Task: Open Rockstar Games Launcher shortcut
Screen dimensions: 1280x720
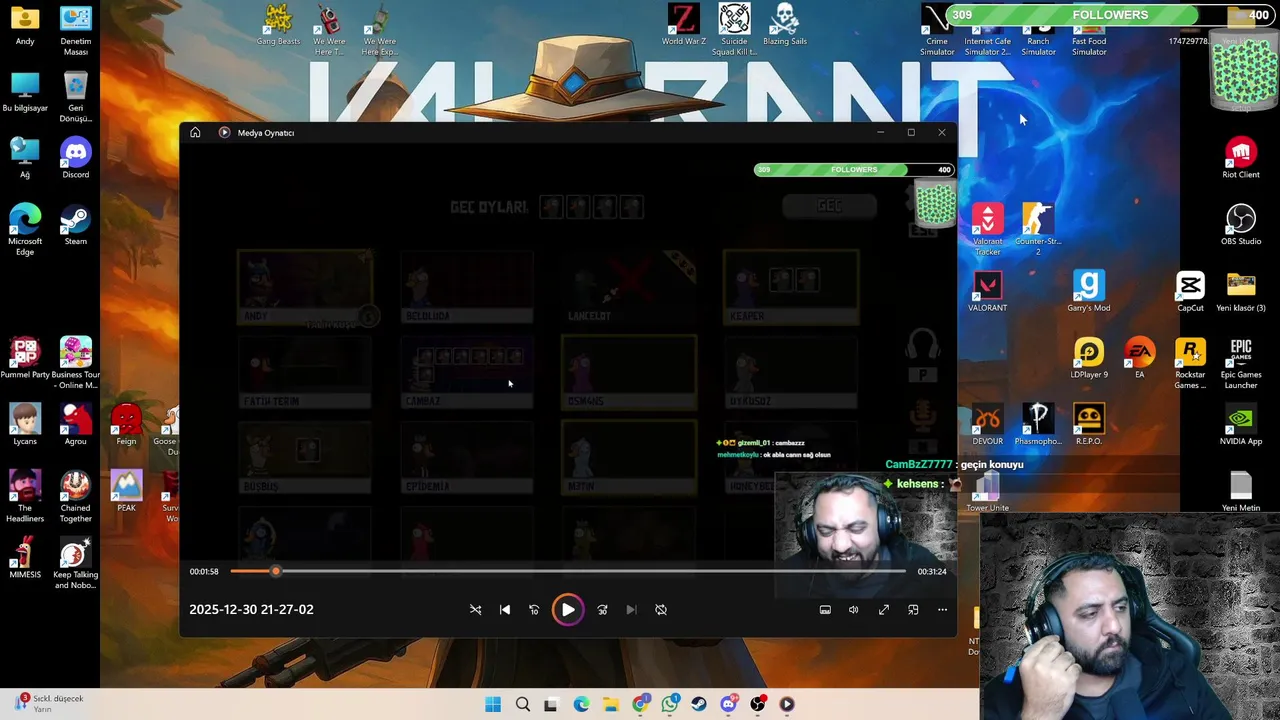Action: click(x=1190, y=364)
